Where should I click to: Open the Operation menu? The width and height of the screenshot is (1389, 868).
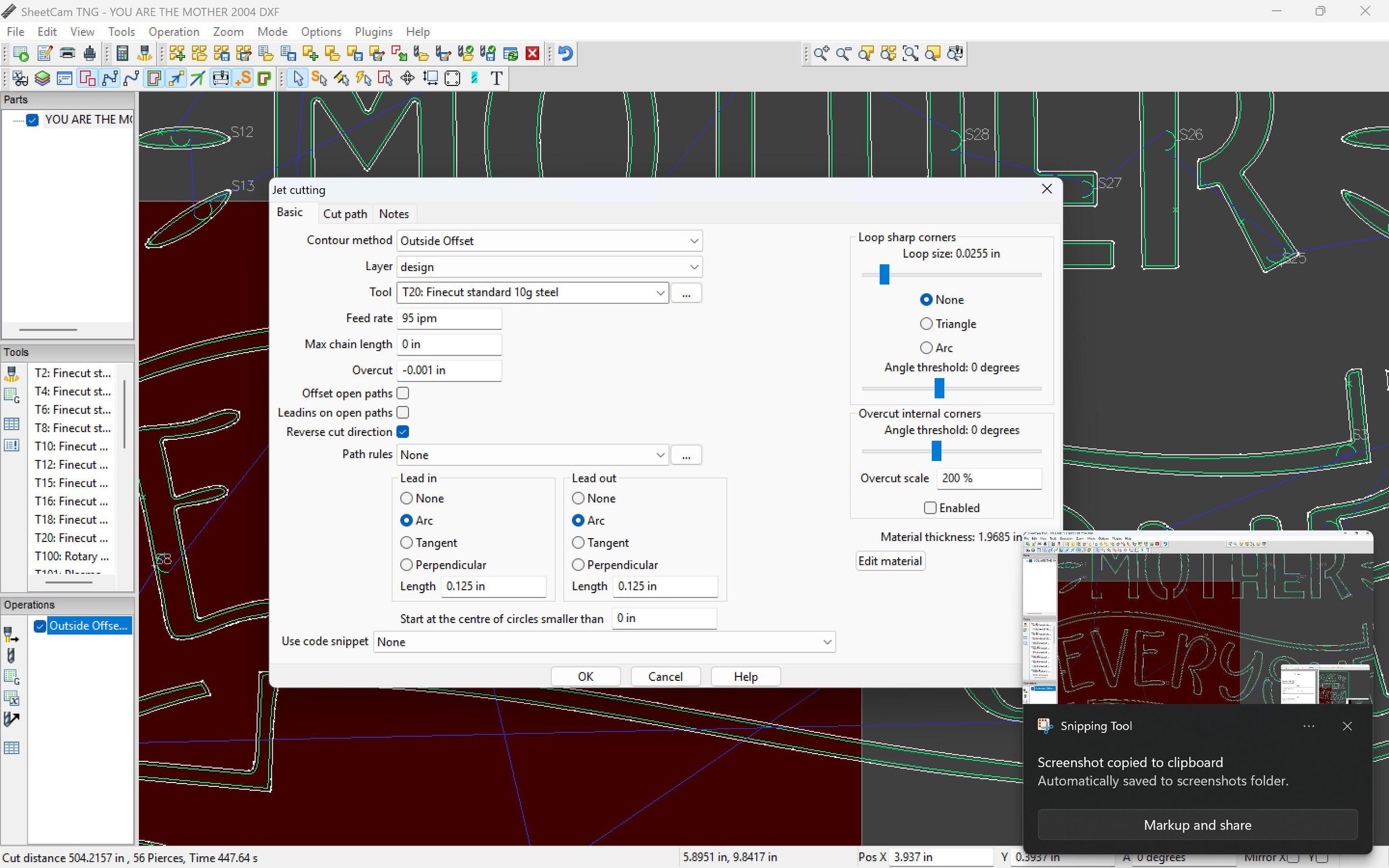click(x=173, y=32)
